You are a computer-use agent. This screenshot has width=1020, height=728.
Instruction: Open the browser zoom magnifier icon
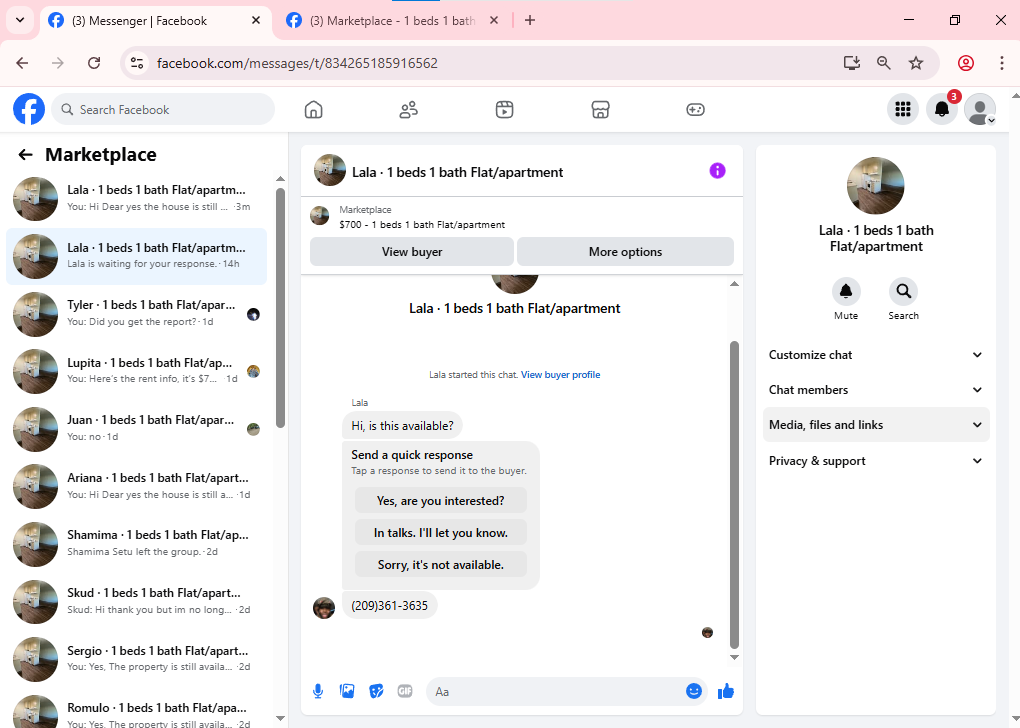pos(883,63)
